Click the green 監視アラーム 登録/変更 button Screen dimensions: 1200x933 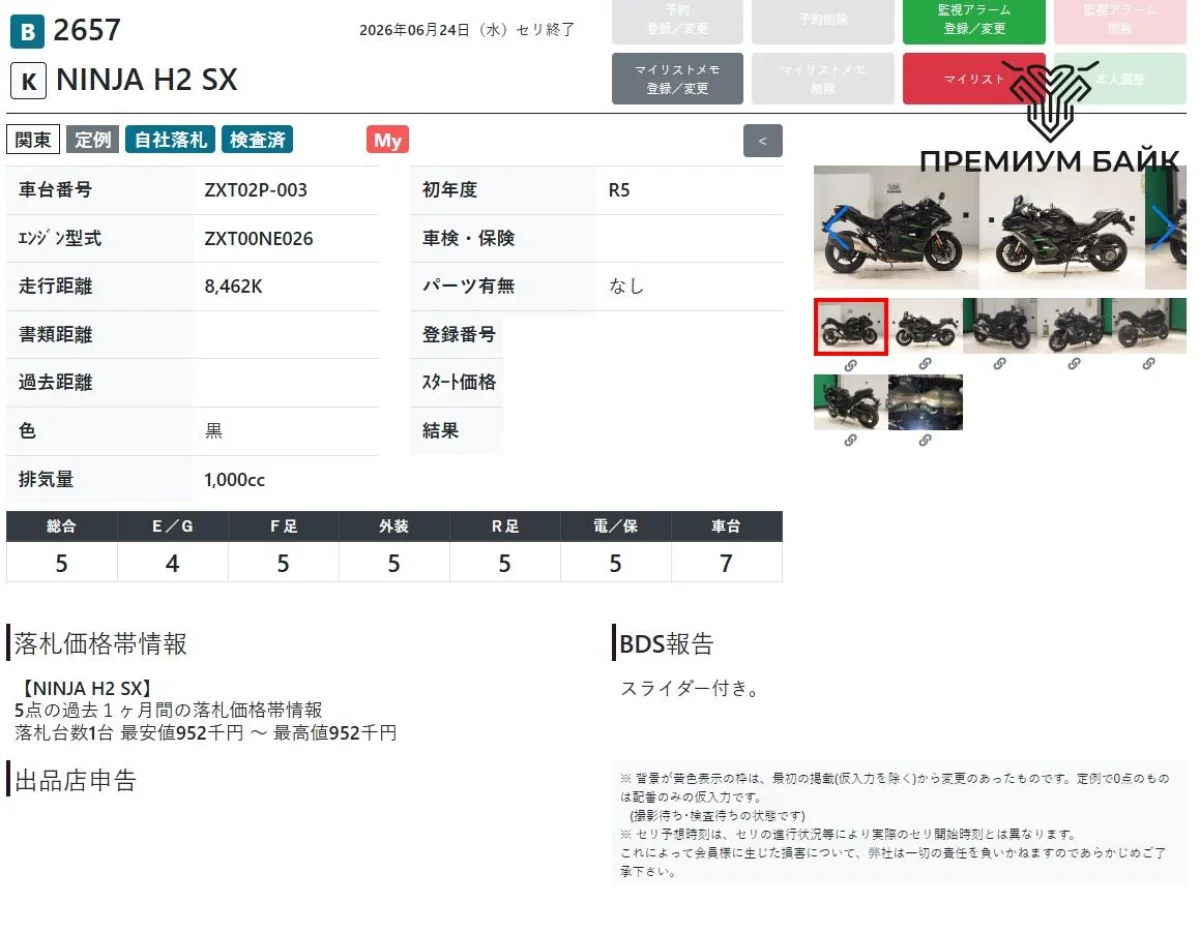974,19
